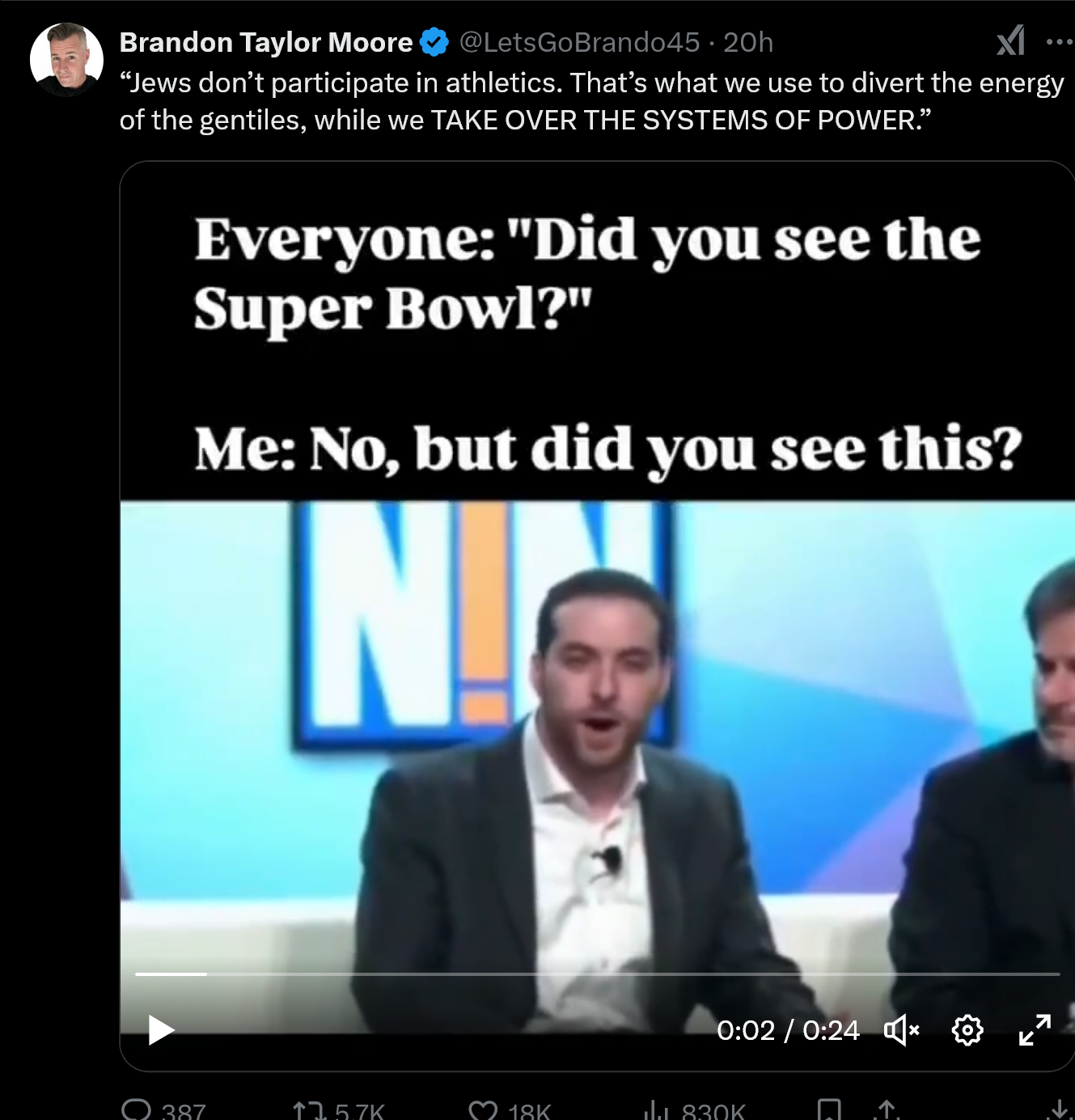The height and width of the screenshot is (1120, 1075).
Task: Open video settings gear menu
Action: point(967,1030)
